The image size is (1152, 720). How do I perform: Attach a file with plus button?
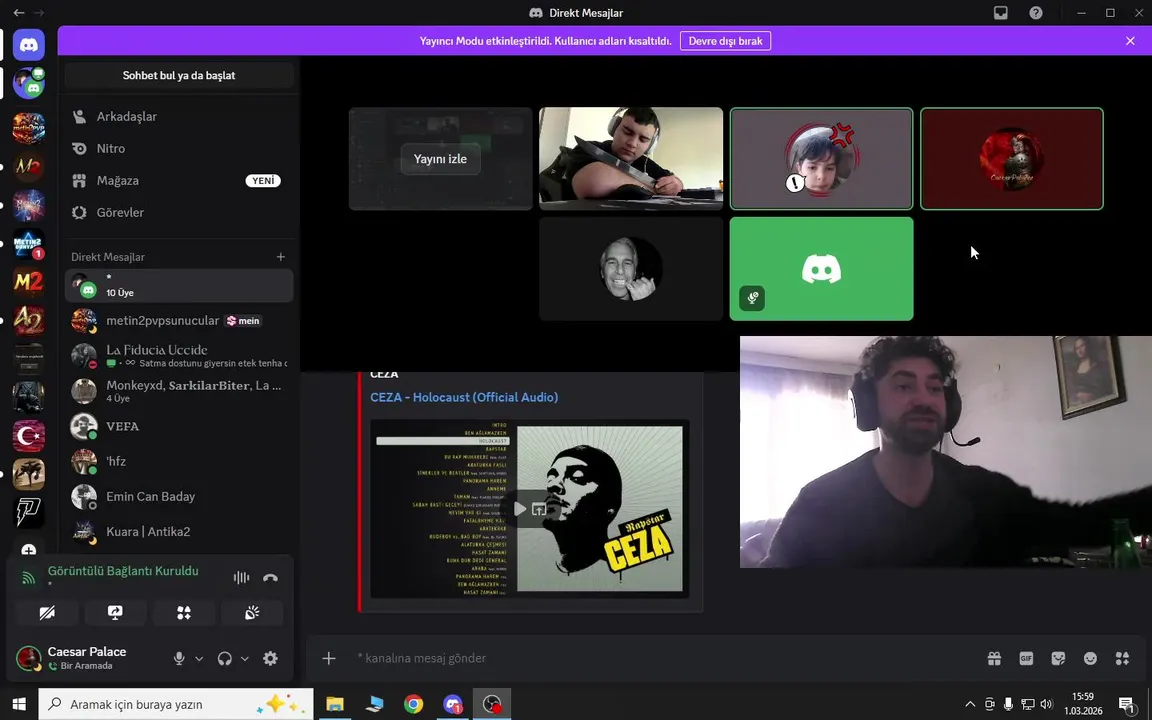(x=328, y=658)
